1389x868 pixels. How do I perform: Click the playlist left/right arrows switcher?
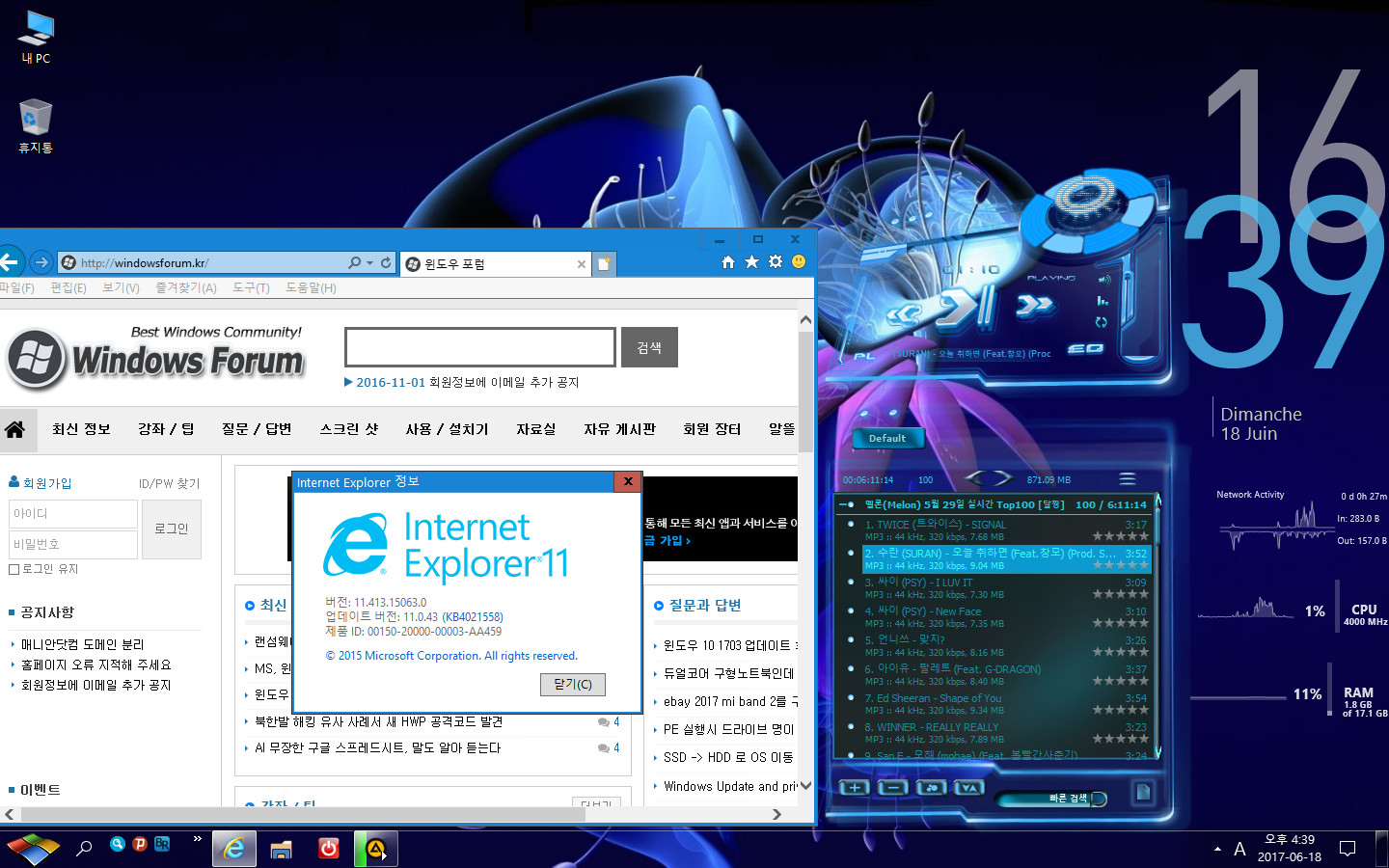click(989, 477)
